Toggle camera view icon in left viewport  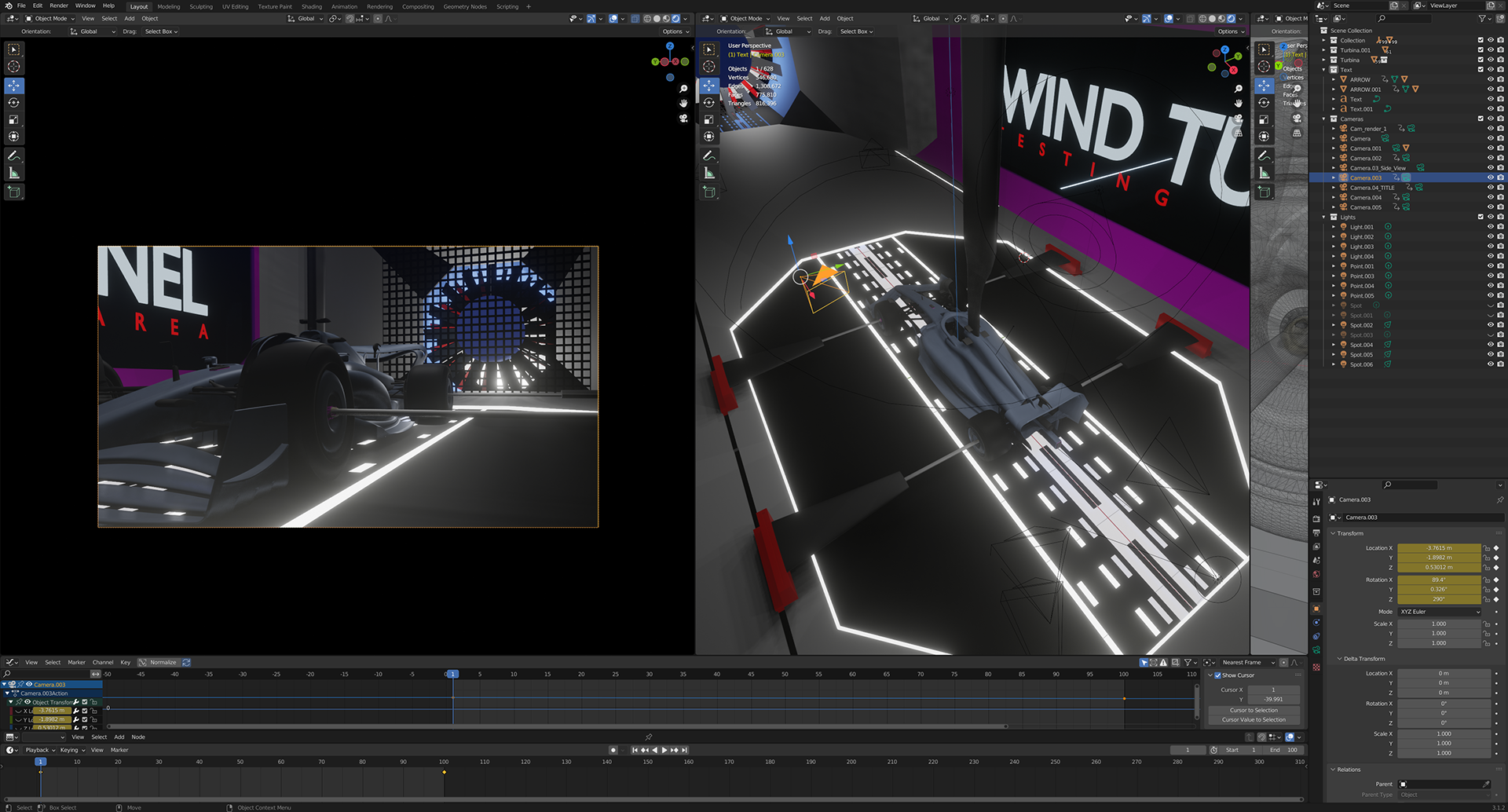pos(683,118)
